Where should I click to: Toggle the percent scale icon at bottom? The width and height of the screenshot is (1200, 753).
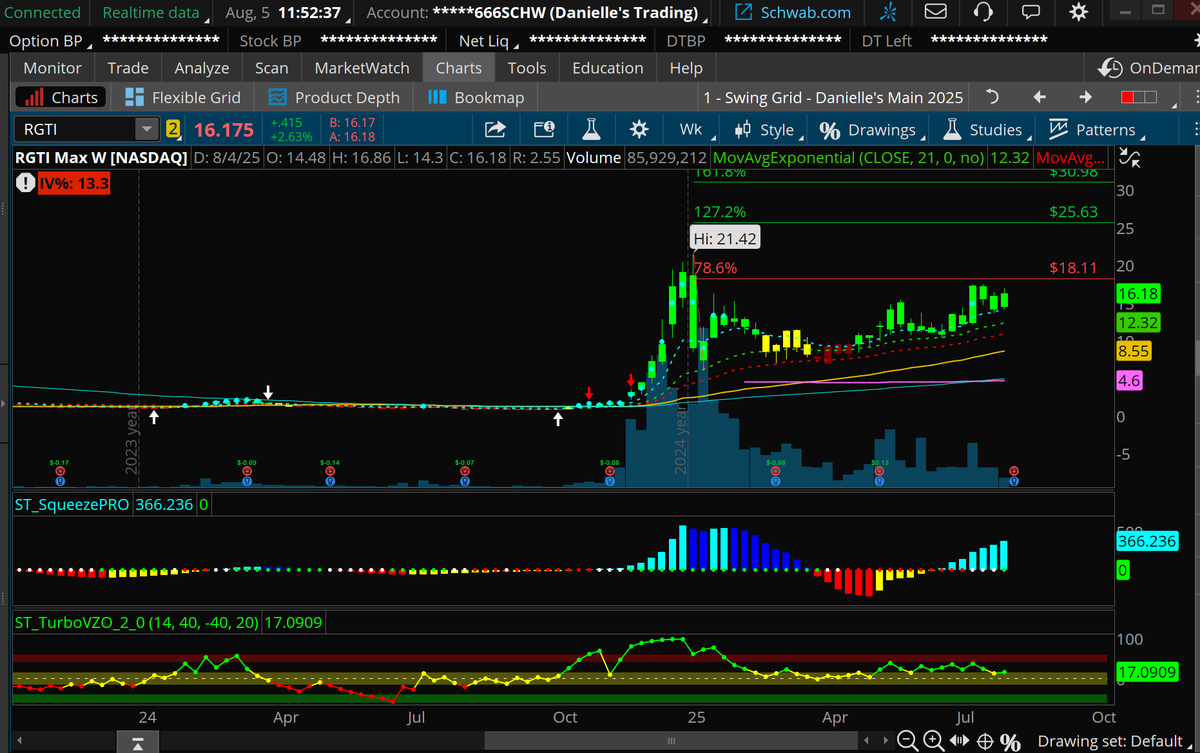1010,741
